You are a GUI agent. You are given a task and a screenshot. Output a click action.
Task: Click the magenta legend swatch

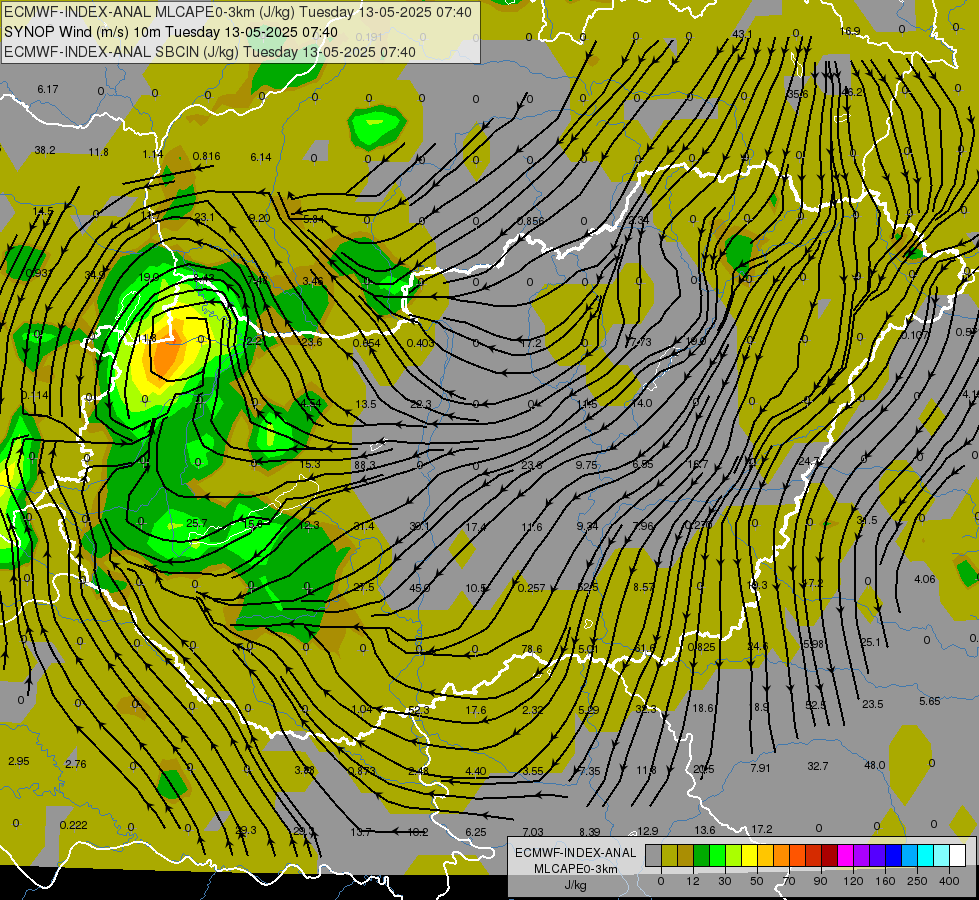coord(845,856)
